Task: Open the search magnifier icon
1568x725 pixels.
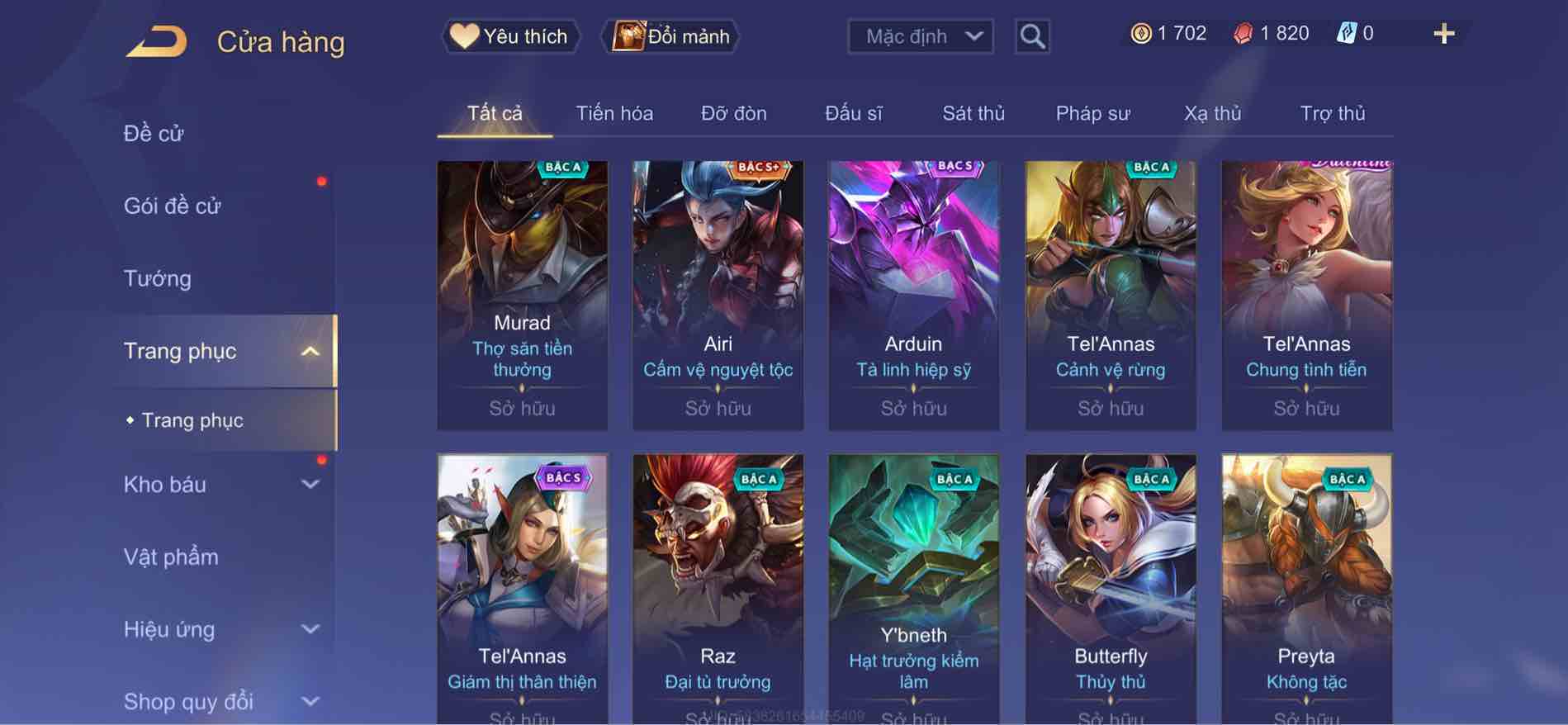Action: coord(1032,36)
